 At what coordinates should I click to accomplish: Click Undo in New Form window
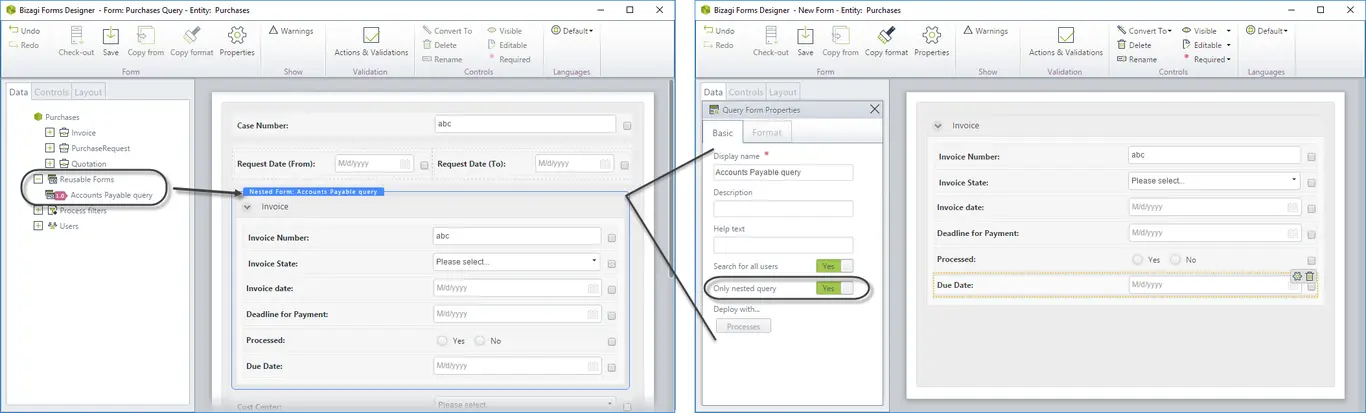pos(718,31)
